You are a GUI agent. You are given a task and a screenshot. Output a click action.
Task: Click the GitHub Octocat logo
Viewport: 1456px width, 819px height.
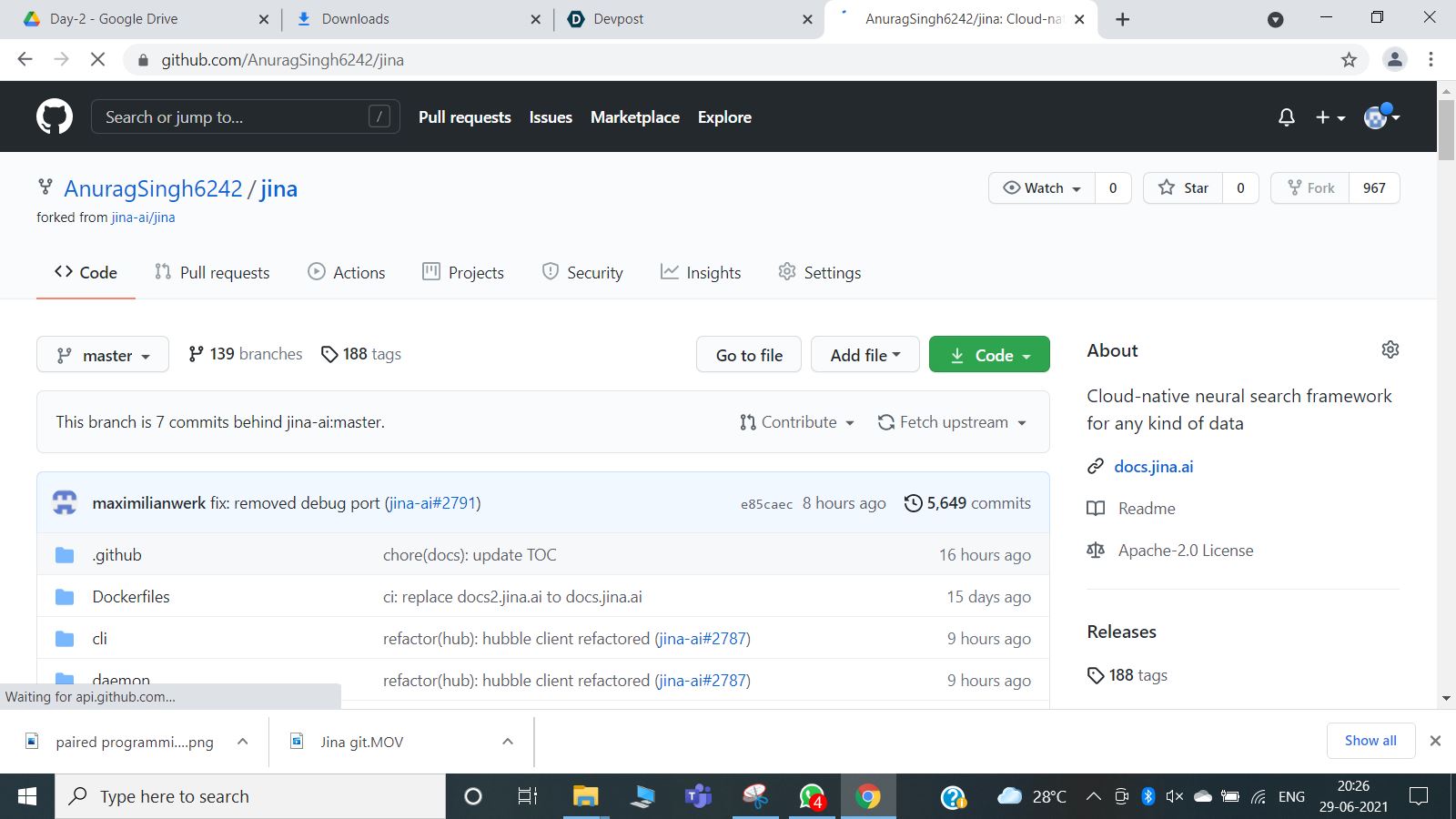(x=55, y=117)
